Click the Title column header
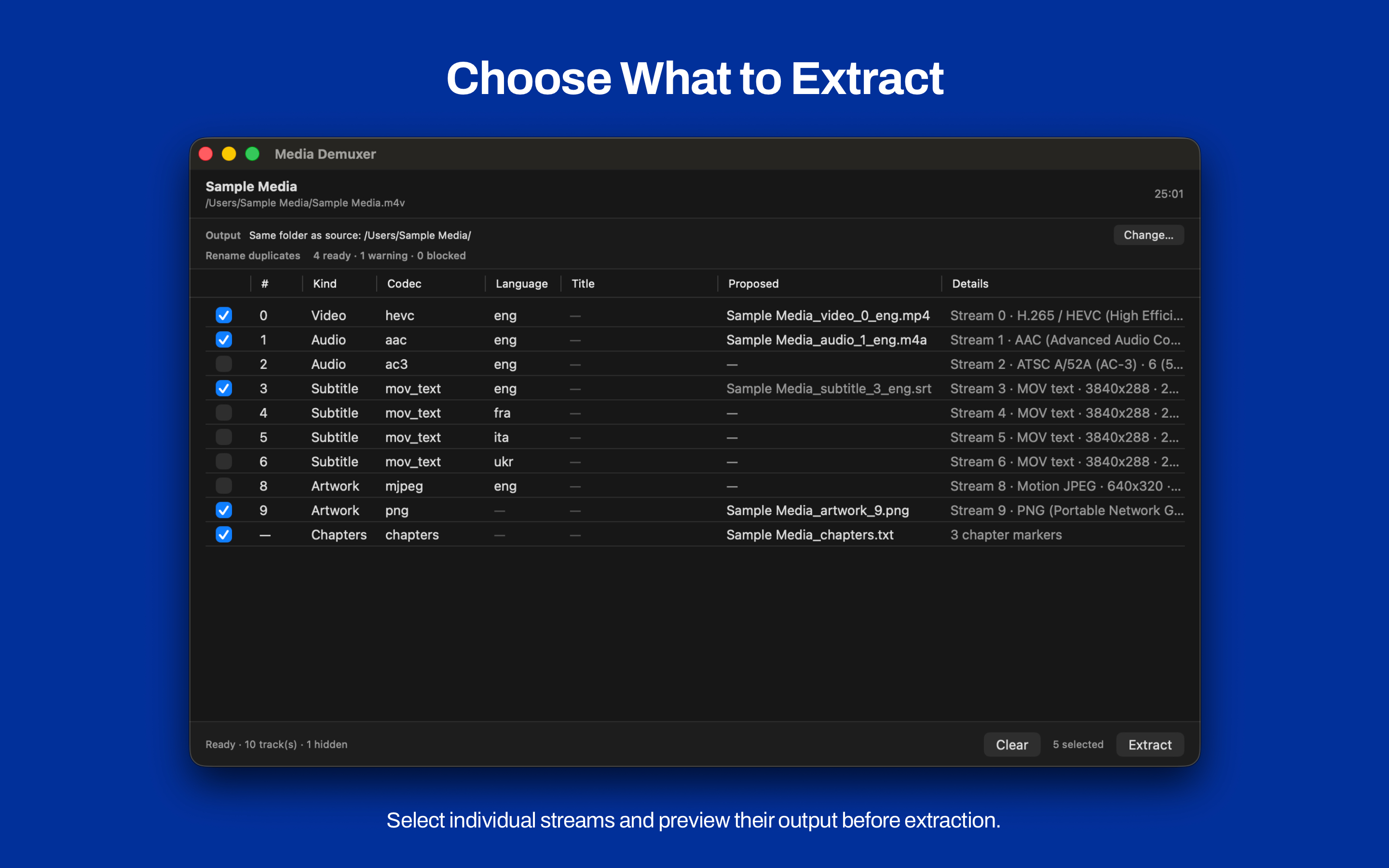The image size is (1389, 868). tap(583, 284)
